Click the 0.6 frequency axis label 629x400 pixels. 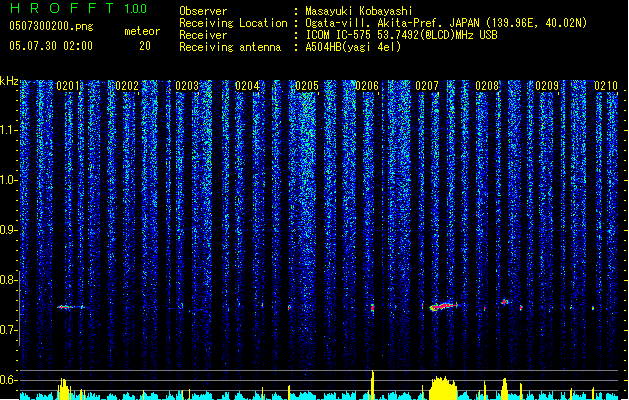pos(8,380)
